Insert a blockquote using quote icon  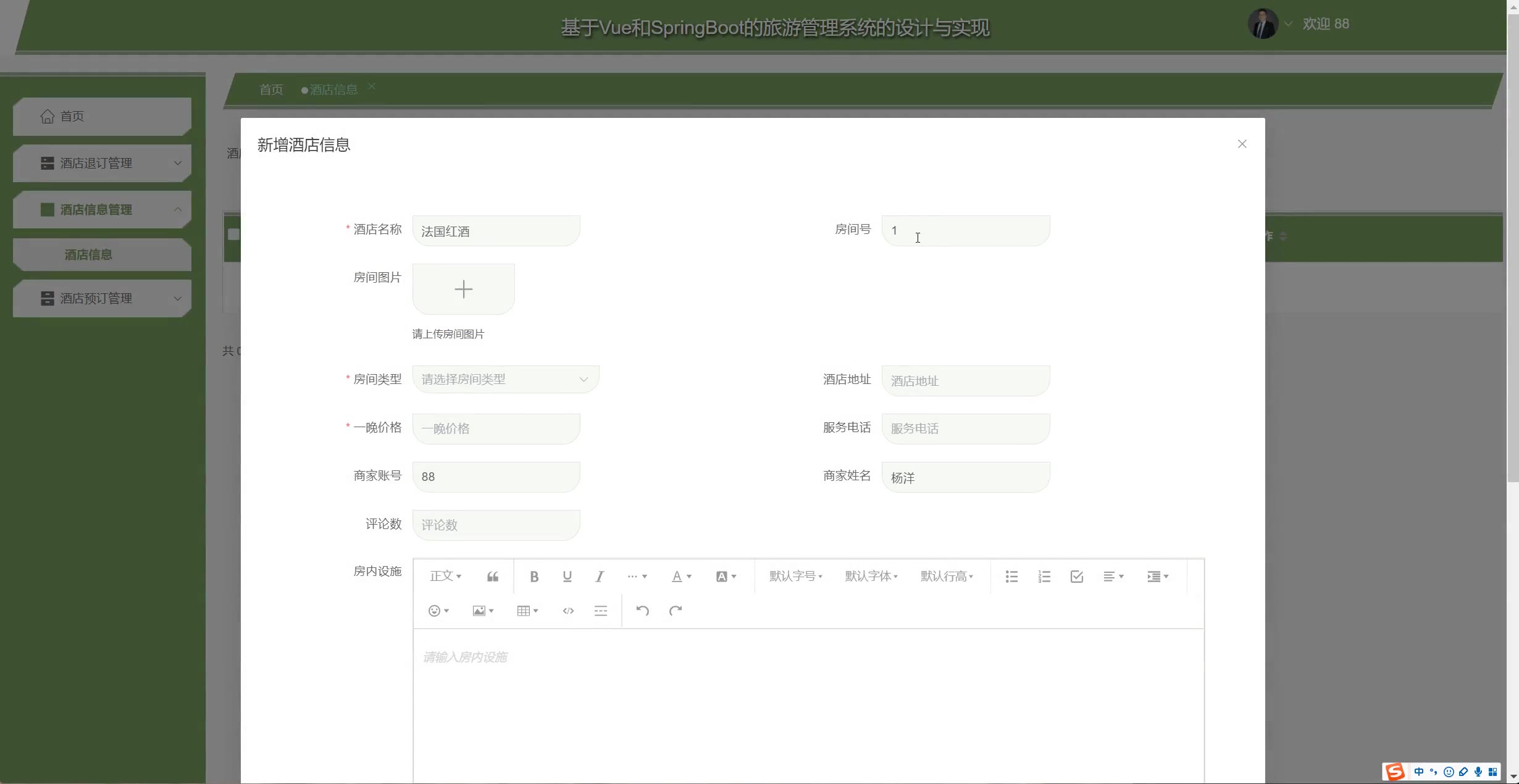[x=492, y=577]
